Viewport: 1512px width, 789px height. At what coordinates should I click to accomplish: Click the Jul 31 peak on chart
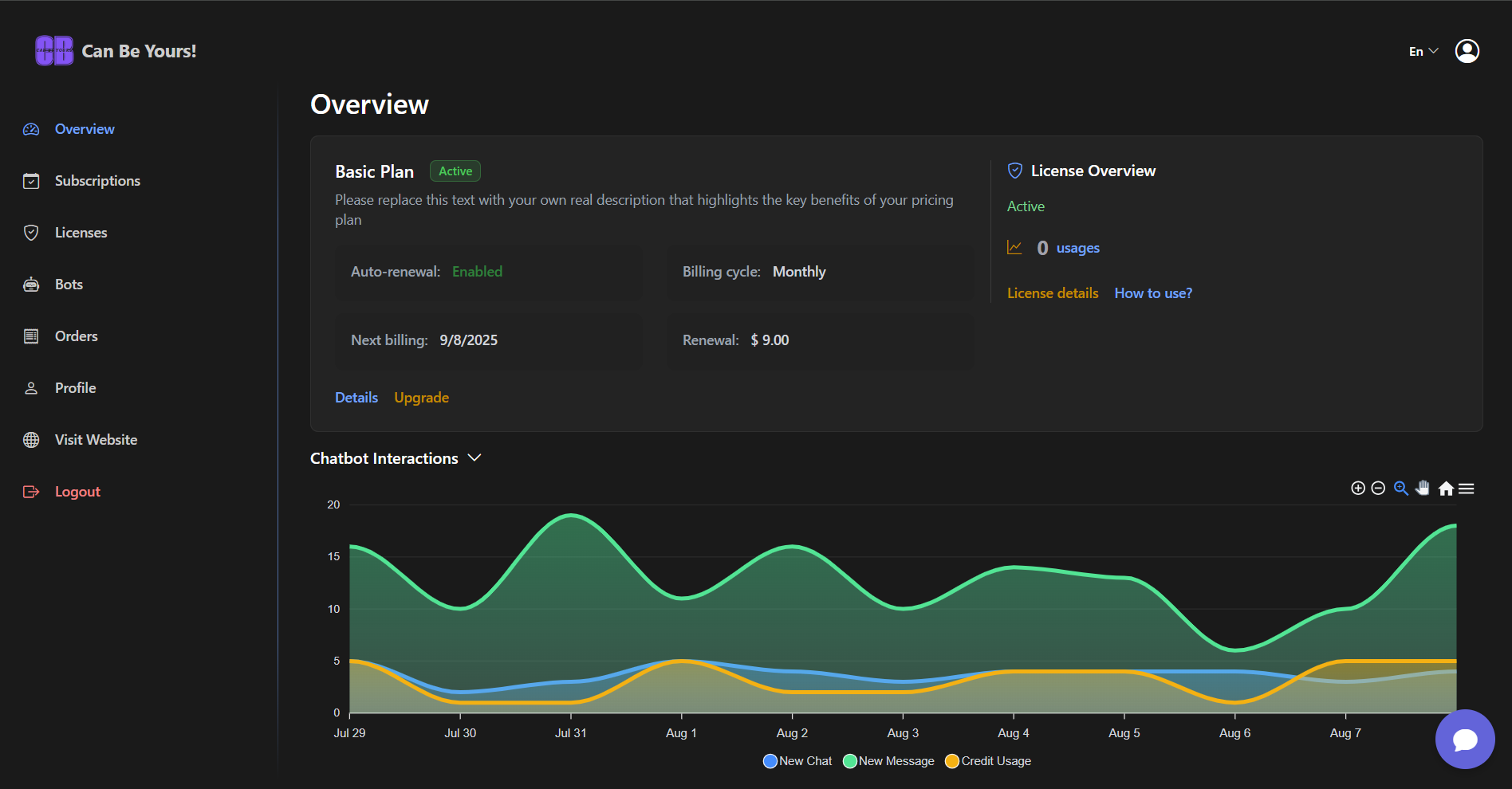click(571, 516)
